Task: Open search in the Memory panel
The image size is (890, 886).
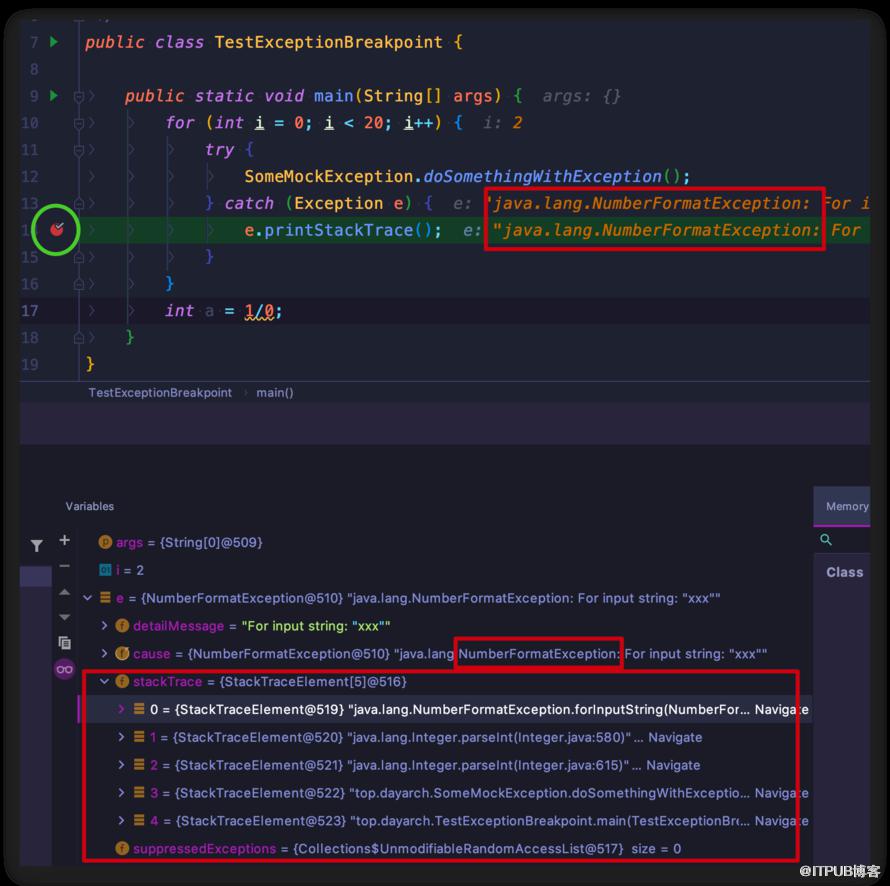Action: pyautogui.click(x=826, y=540)
